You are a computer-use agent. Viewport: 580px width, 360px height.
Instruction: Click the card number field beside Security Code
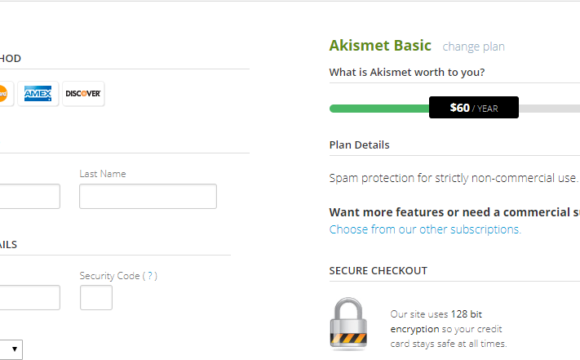[30, 297]
